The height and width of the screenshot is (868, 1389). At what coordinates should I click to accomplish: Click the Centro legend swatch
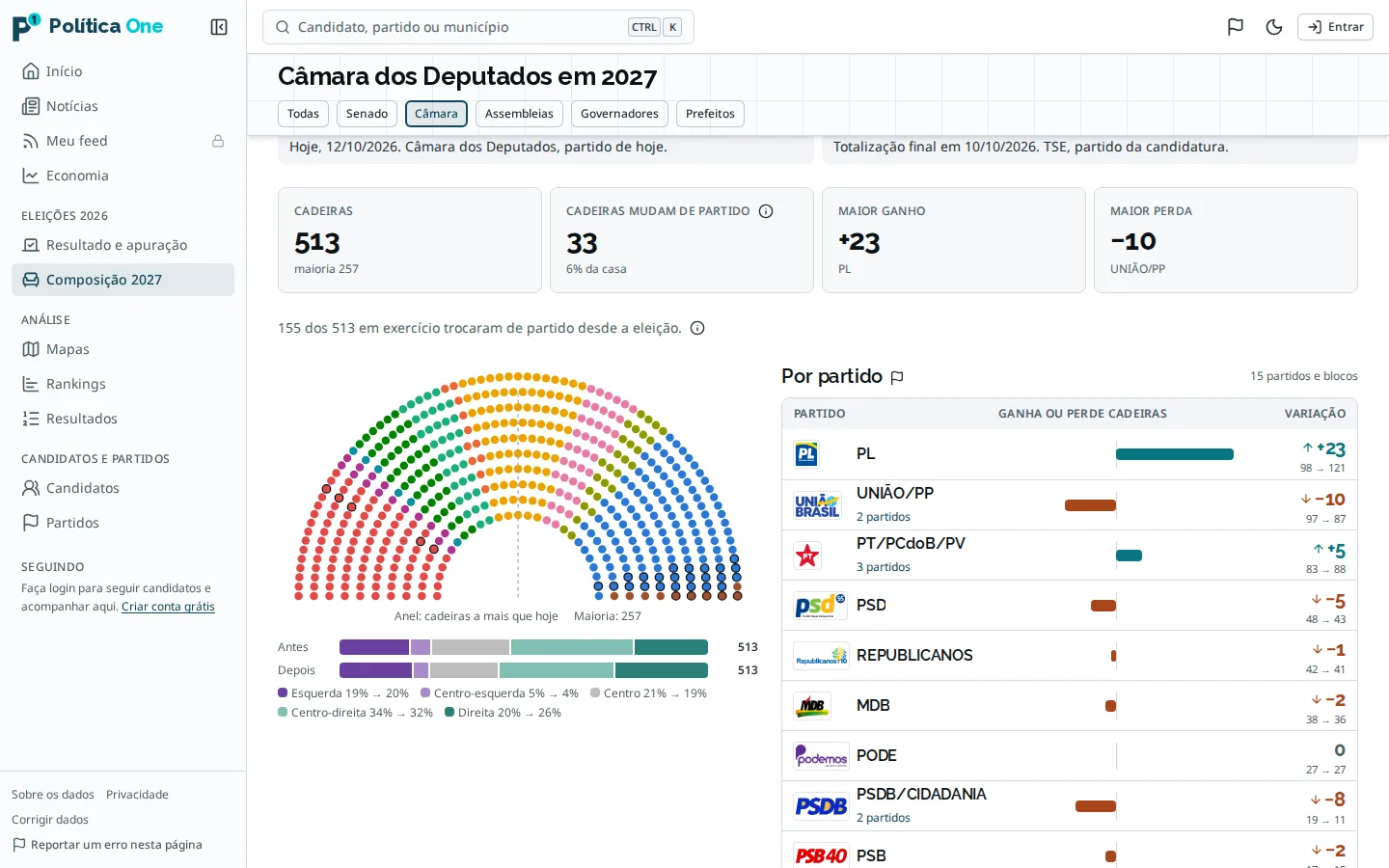pyautogui.click(x=595, y=692)
